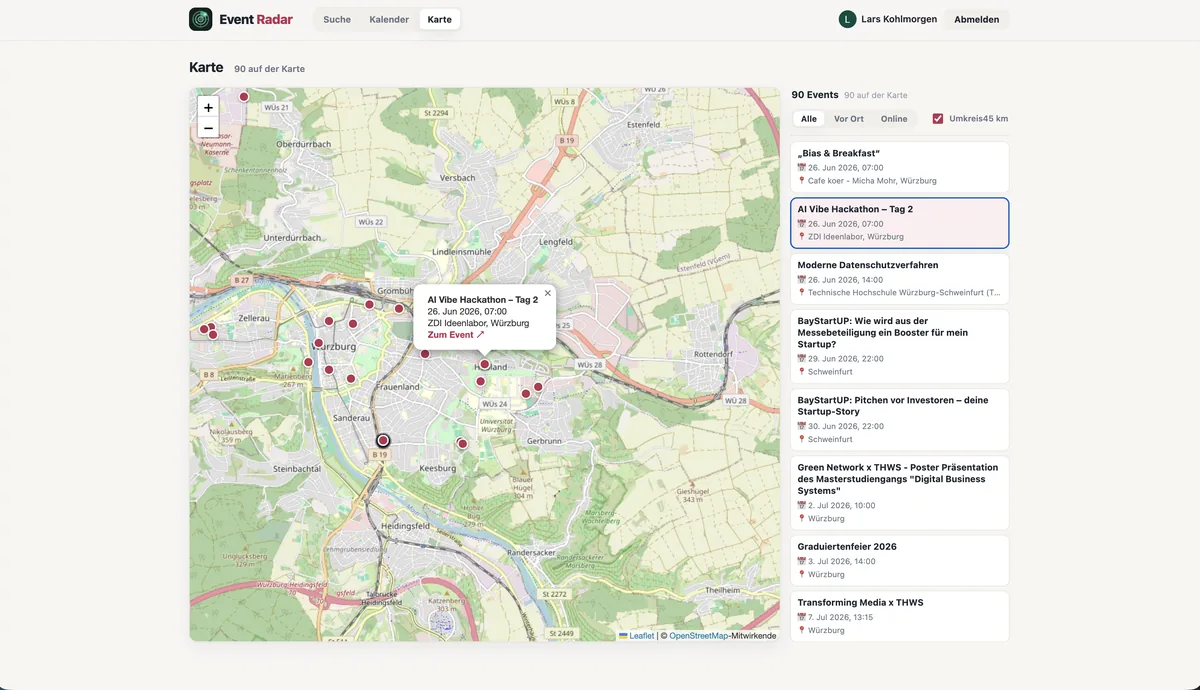This screenshot has width=1200, height=690.
Task: Click pin icon in Transforming Media x THWS card
Action: (x=802, y=631)
